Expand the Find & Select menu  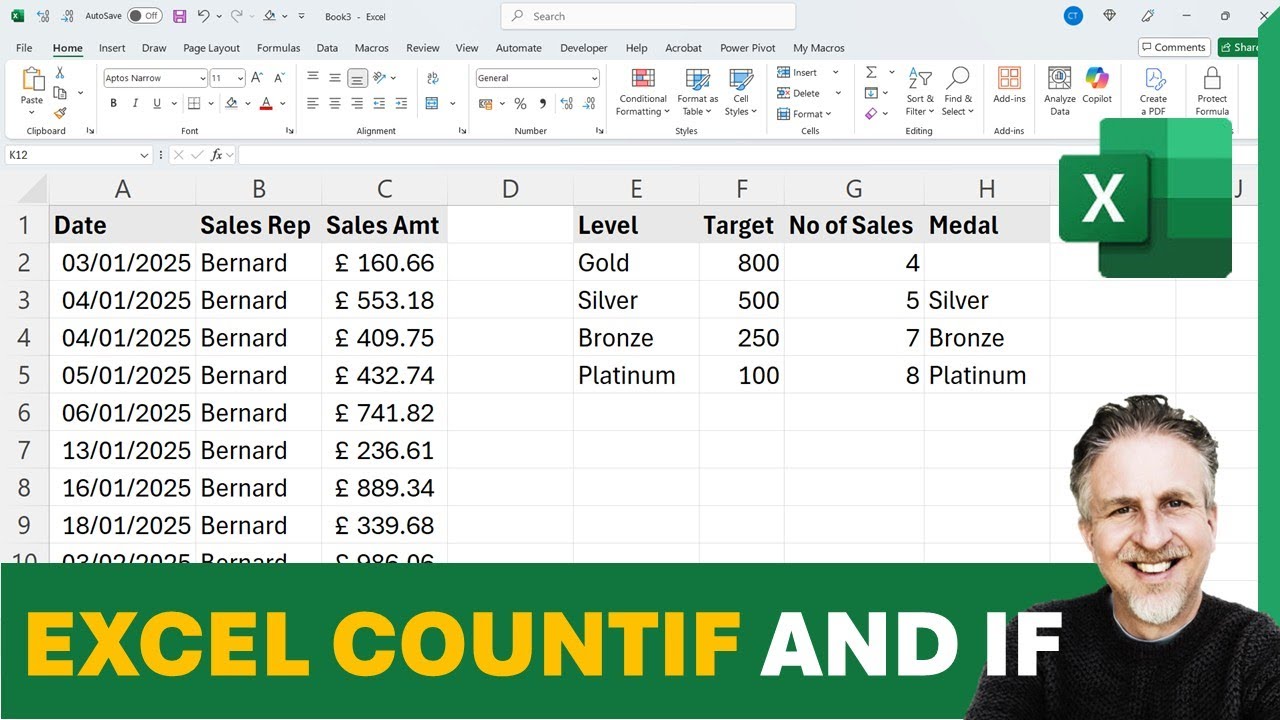(x=958, y=92)
